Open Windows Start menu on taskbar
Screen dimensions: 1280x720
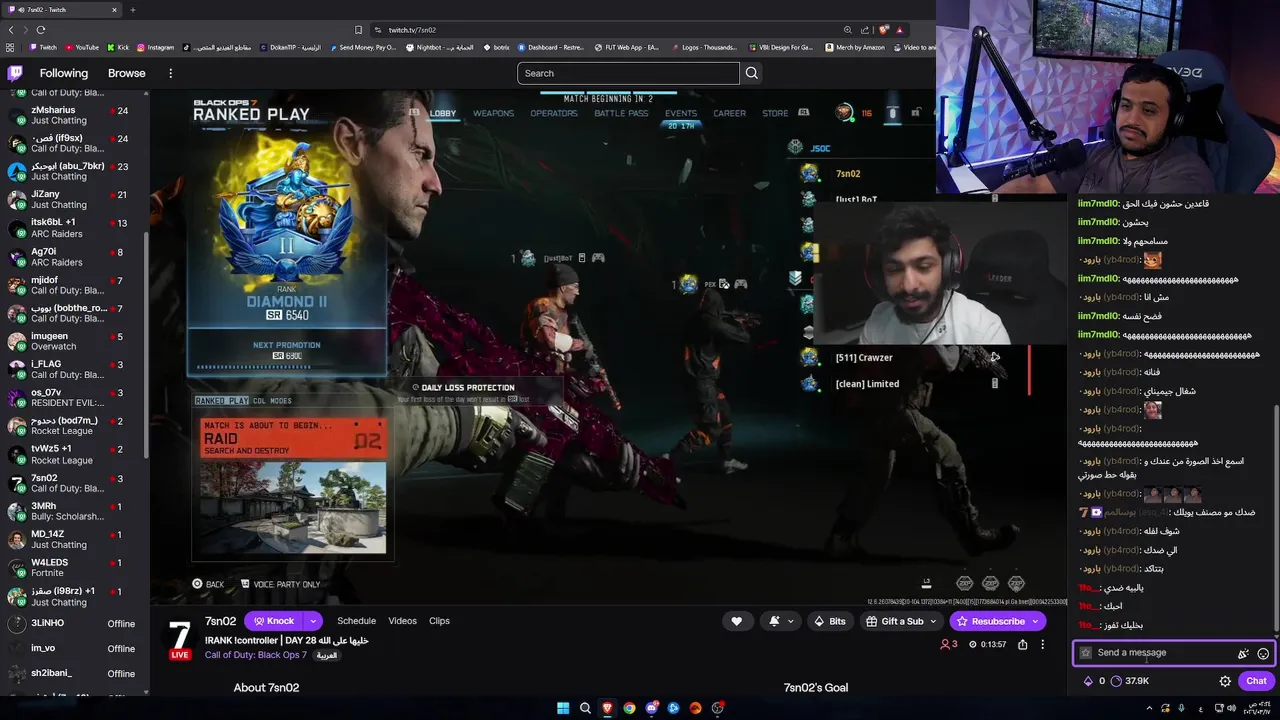pos(563,708)
